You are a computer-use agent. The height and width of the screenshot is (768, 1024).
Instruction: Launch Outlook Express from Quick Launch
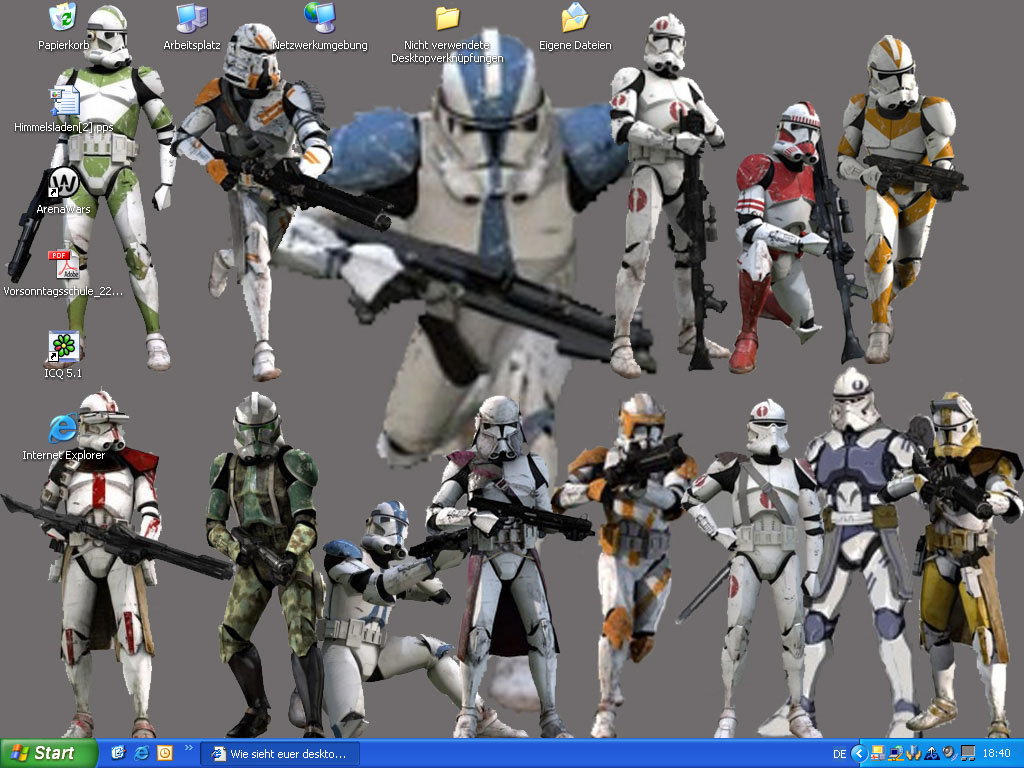[x=118, y=753]
